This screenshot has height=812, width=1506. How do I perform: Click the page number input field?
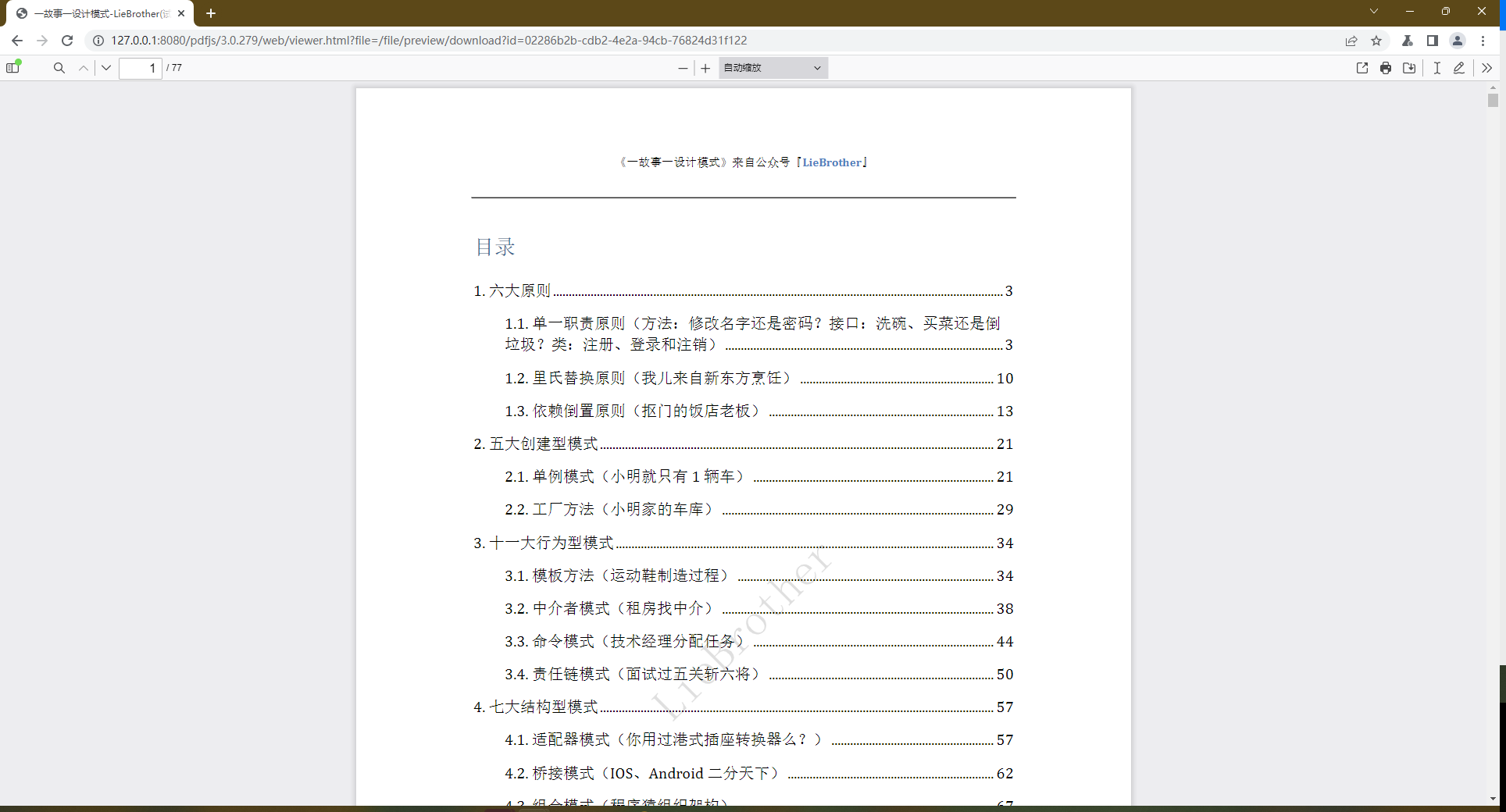pos(141,68)
